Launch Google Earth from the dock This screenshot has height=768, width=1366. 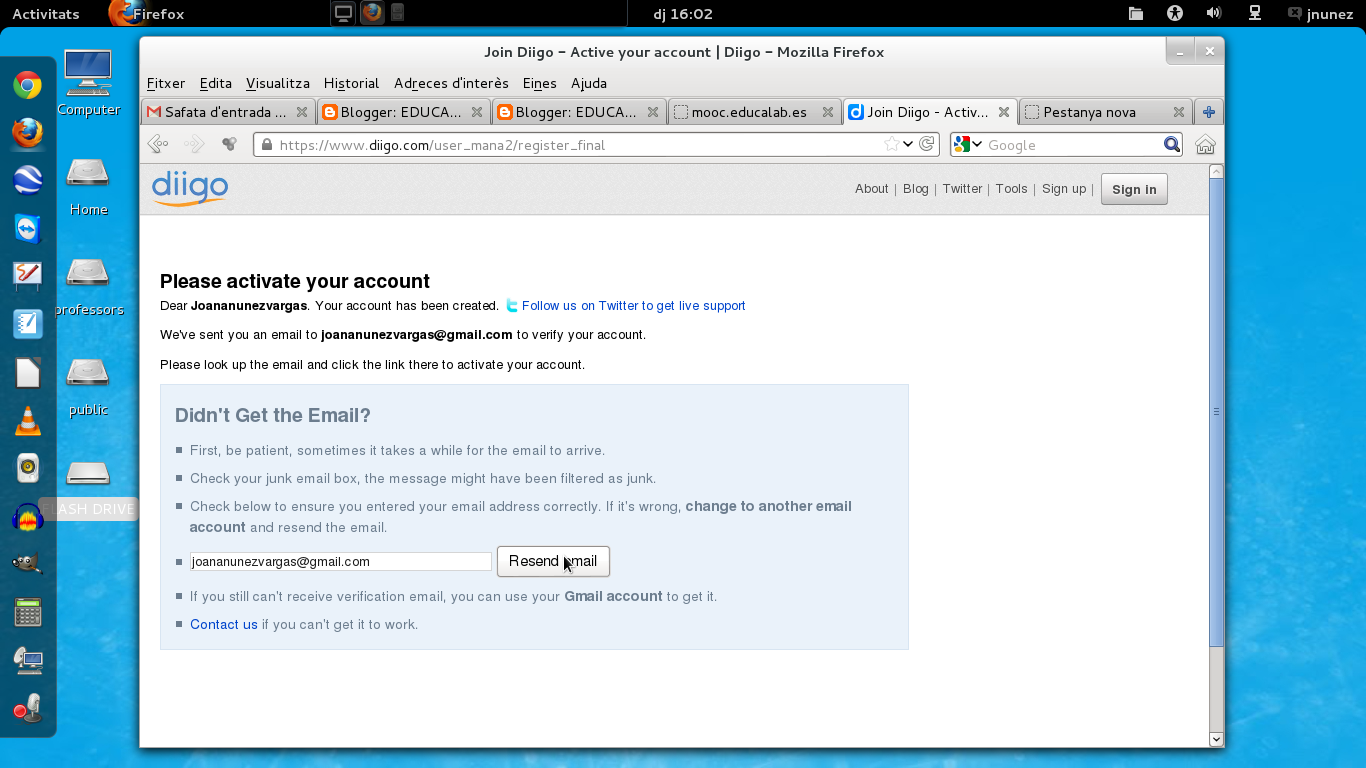pos(27,181)
